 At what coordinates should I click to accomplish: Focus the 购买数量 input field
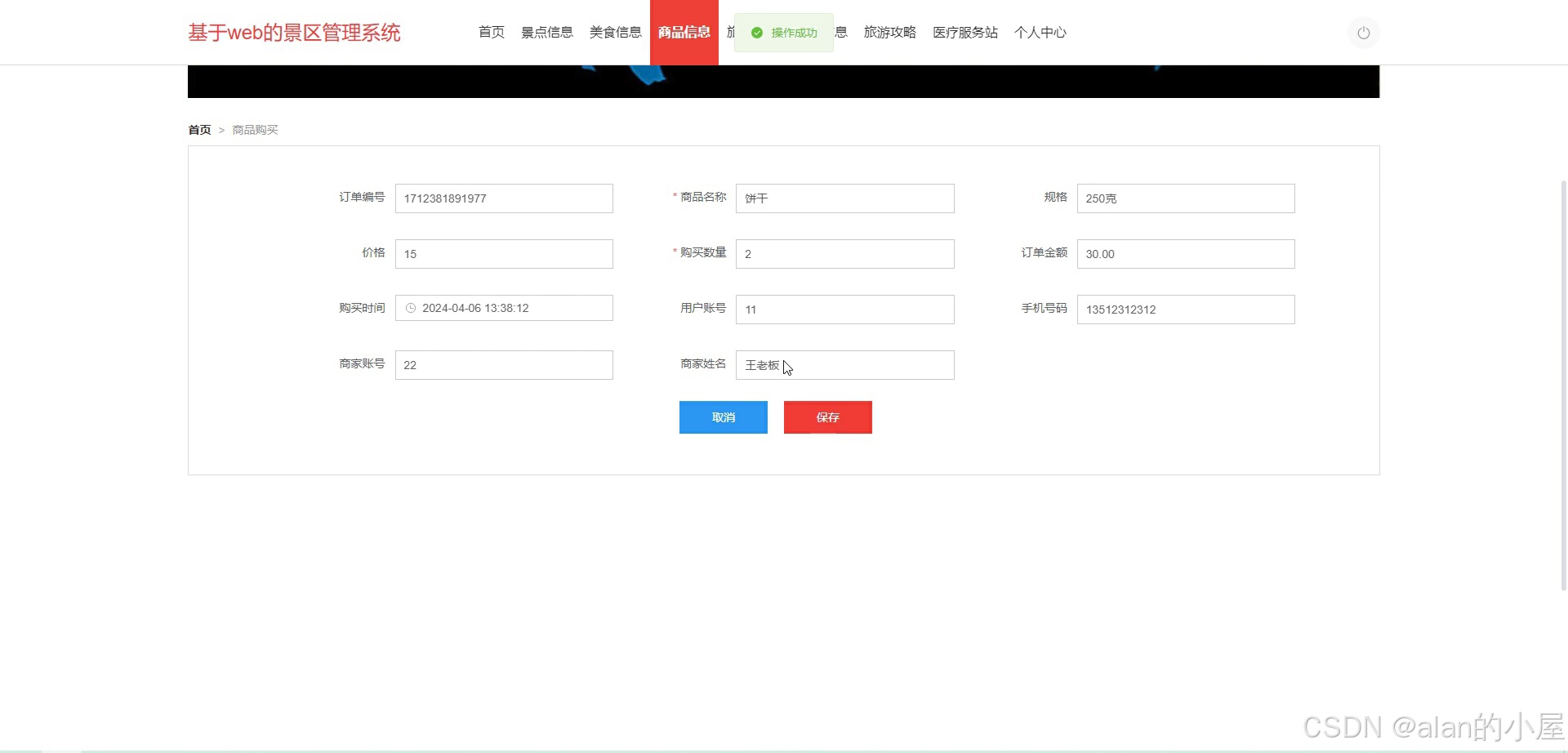(844, 254)
